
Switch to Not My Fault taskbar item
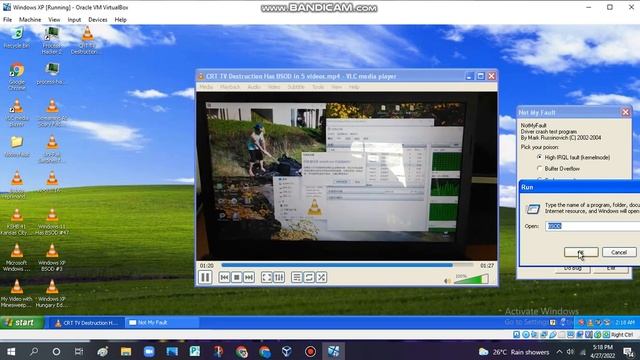point(162,322)
